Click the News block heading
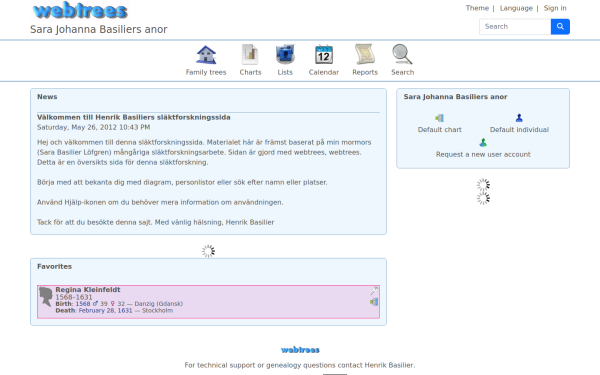 coord(47,97)
